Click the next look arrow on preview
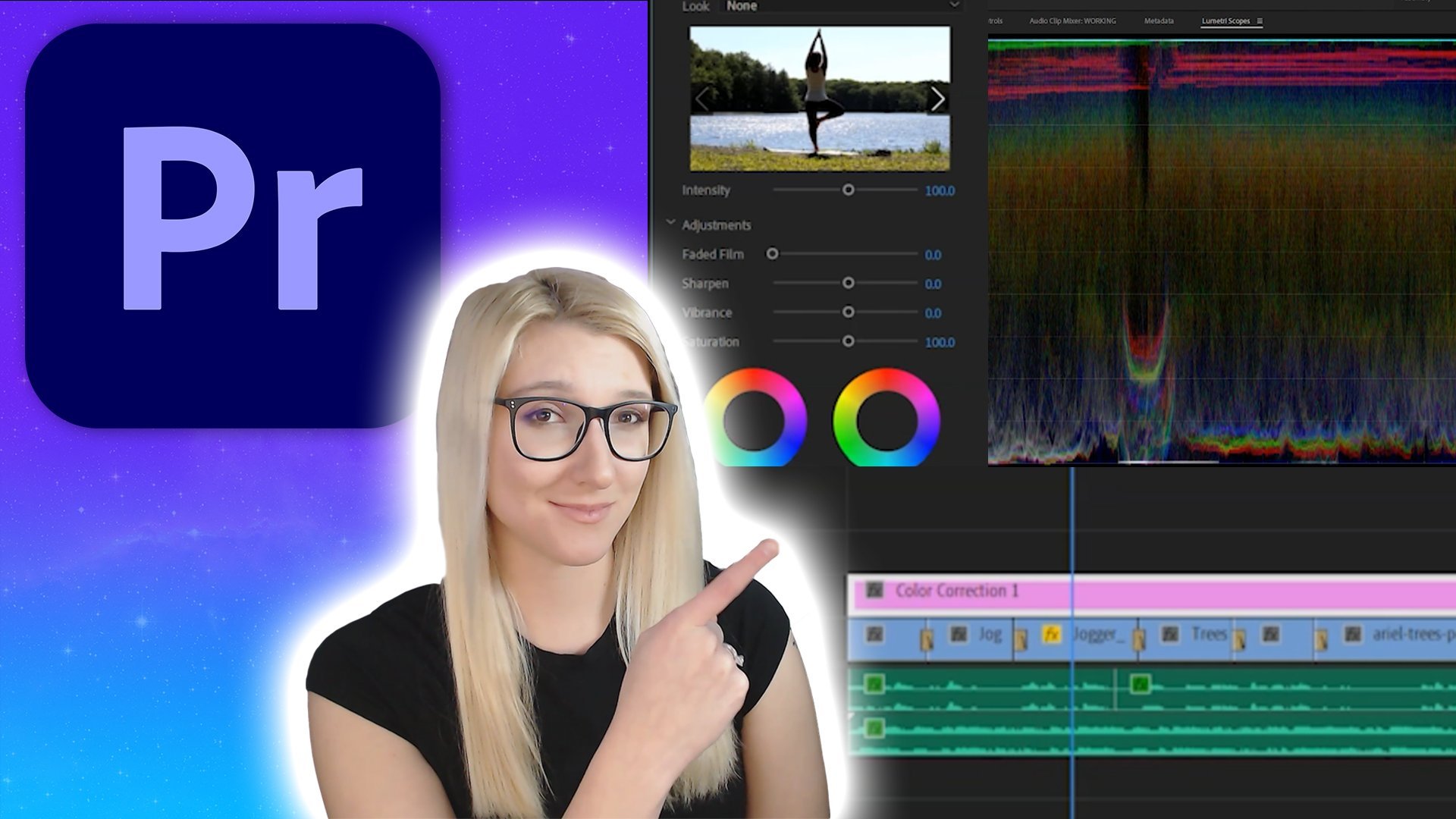Image resolution: width=1456 pixels, height=819 pixels. pos(938,99)
